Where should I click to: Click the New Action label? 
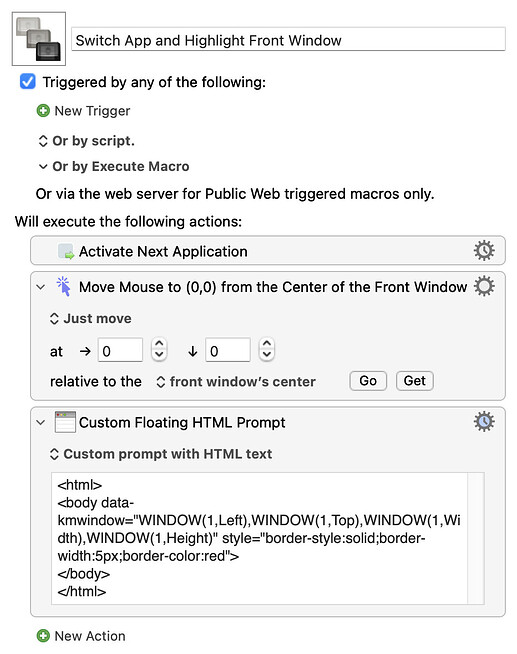pos(90,636)
